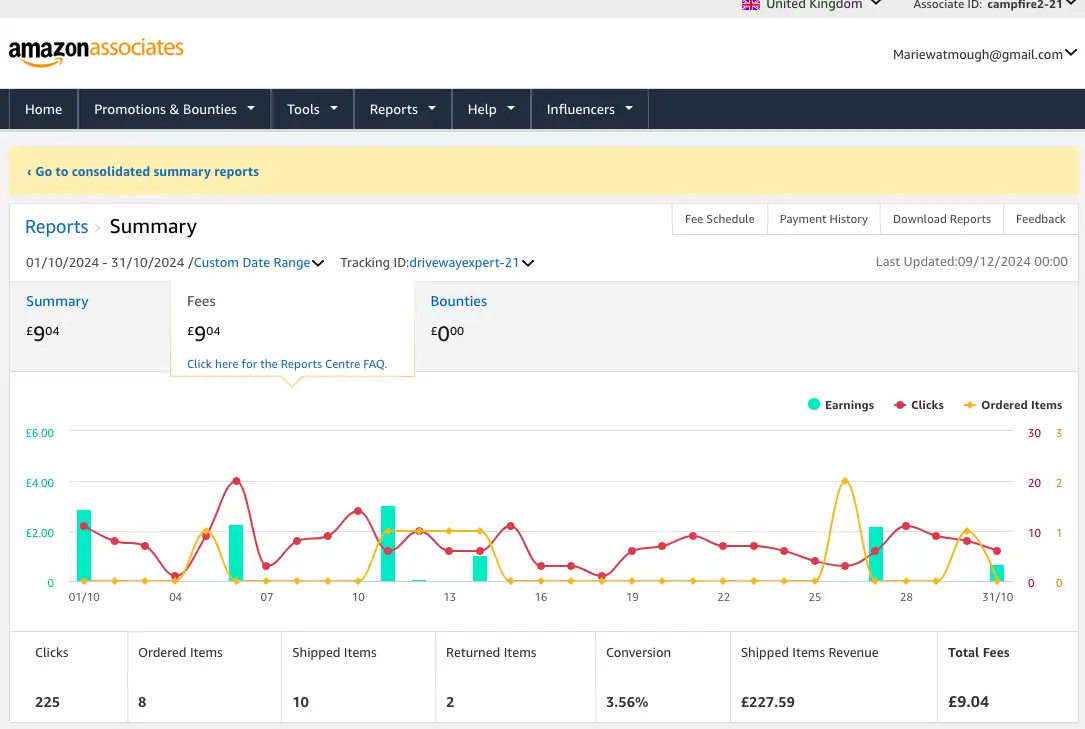Toggle the Earnings legend marker

coord(814,405)
